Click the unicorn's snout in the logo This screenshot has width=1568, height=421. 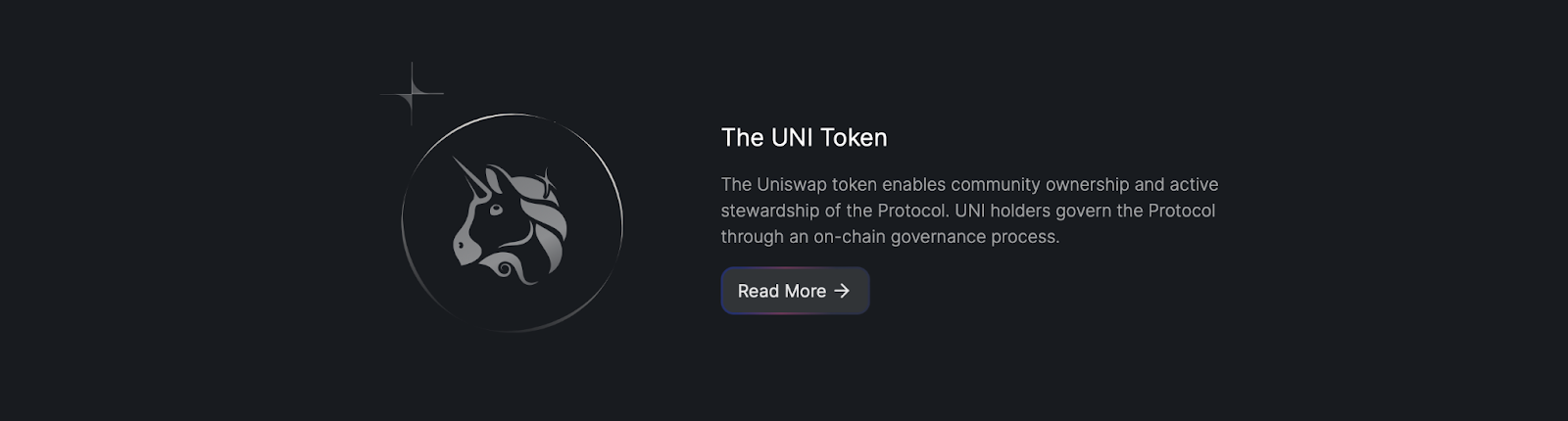click(x=463, y=247)
